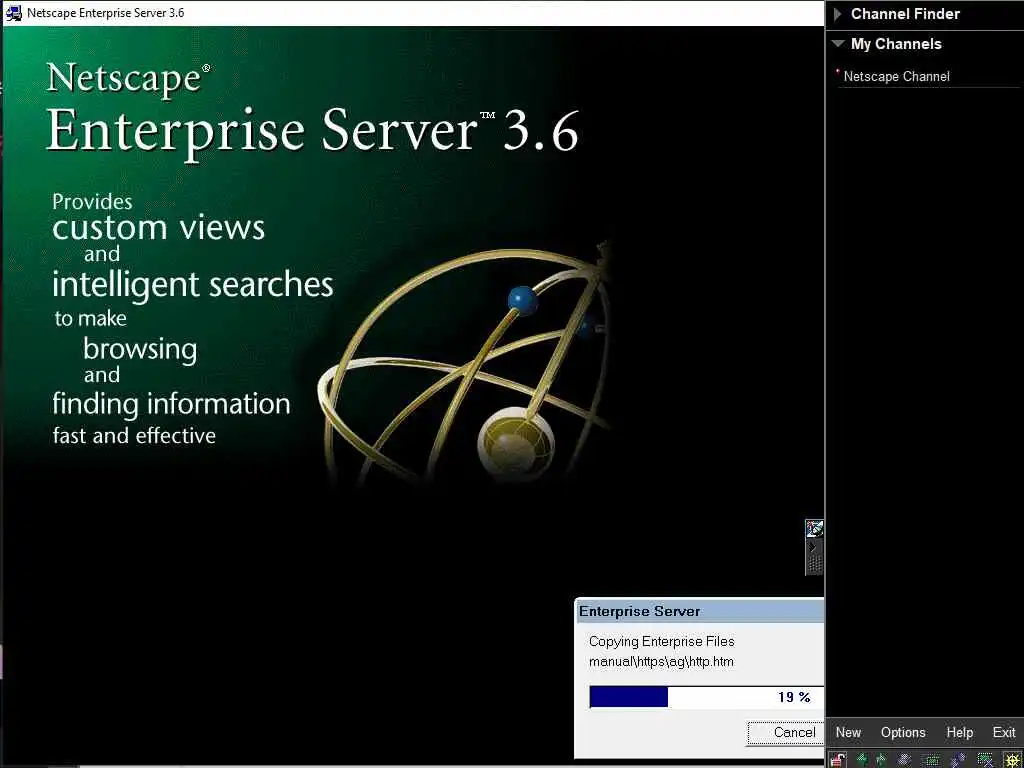Click the 'manual\https\ag\http.htm' file path text
1024x768 pixels.
pos(661,662)
